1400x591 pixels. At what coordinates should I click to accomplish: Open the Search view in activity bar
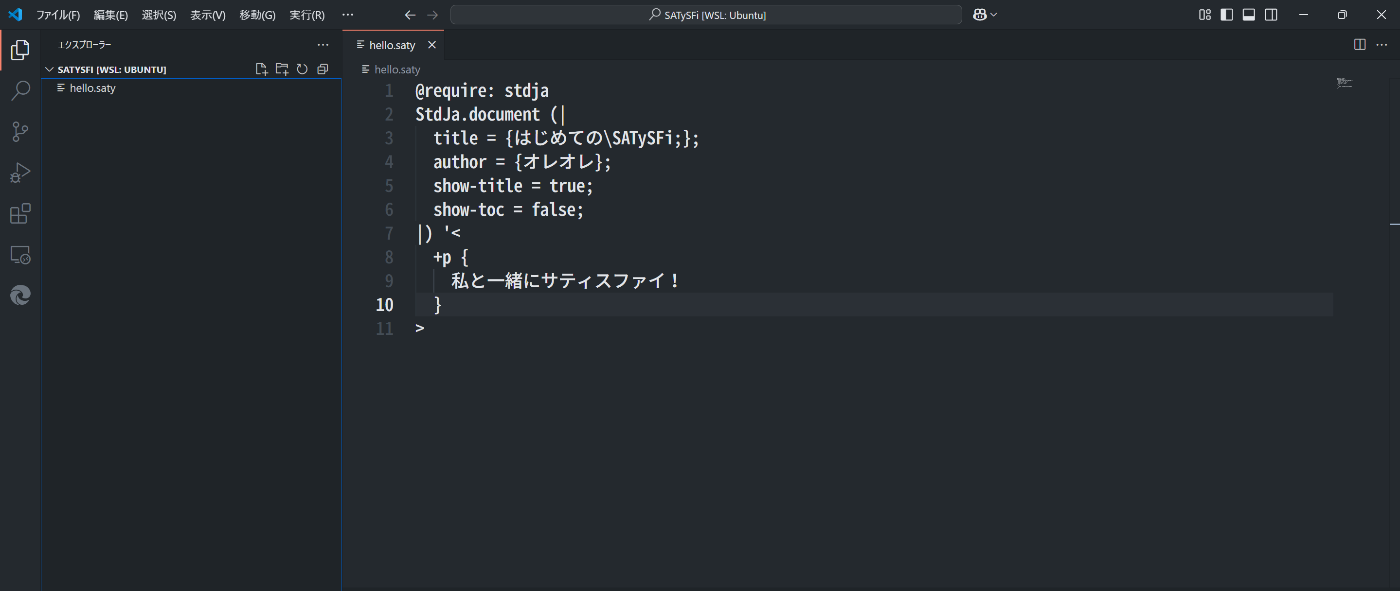(20, 91)
